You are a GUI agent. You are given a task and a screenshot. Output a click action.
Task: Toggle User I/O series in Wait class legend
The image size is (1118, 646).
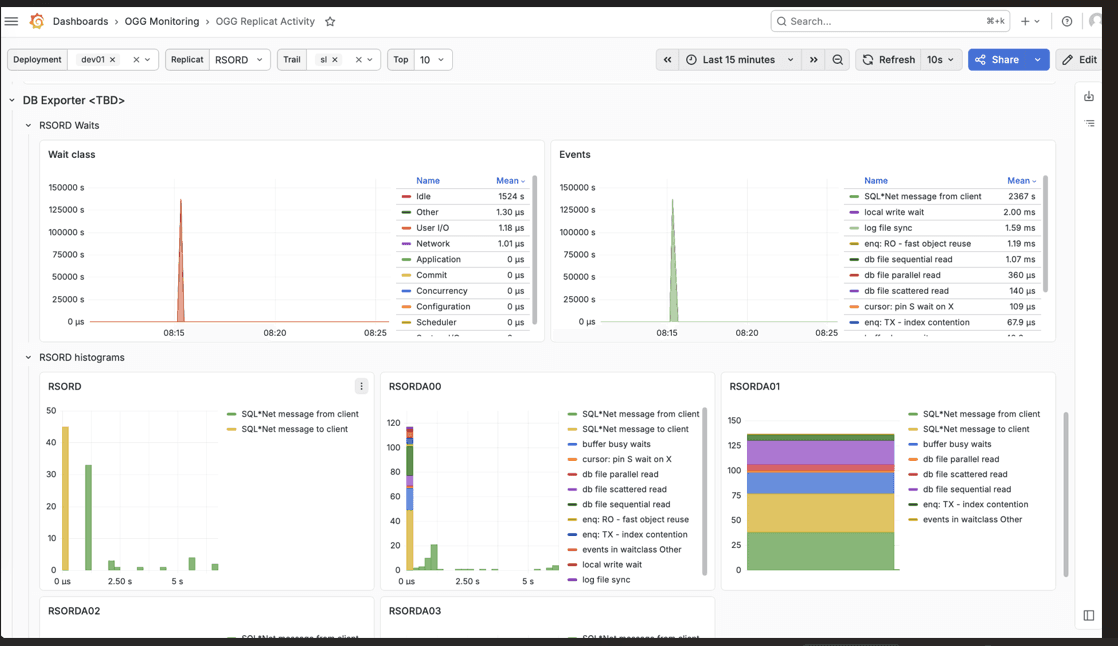tap(433, 227)
